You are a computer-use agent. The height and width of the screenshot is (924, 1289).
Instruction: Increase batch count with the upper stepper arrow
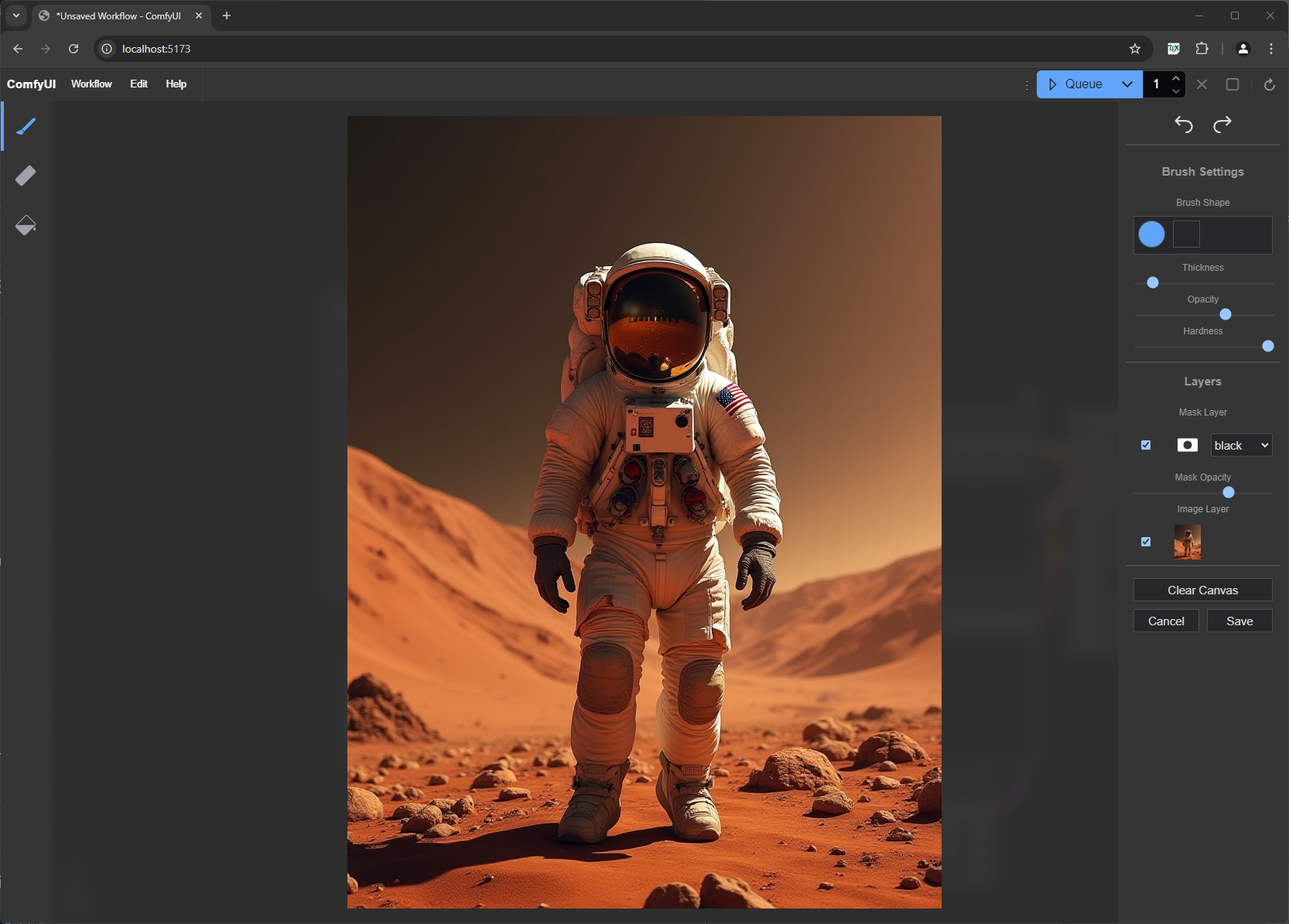(1177, 78)
